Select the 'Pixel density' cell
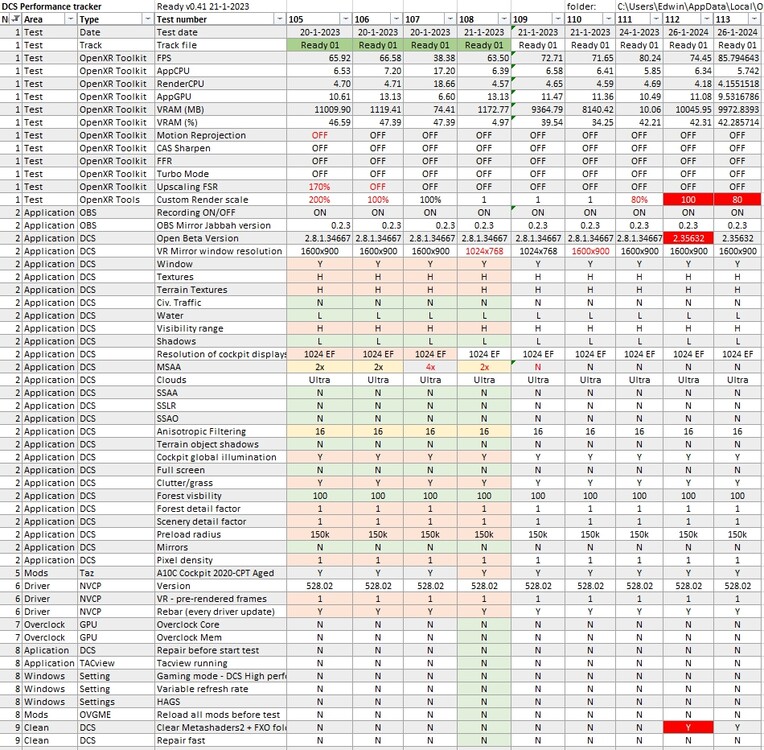Image resolution: width=764 pixels, height=750 pixels. point(220,560)
